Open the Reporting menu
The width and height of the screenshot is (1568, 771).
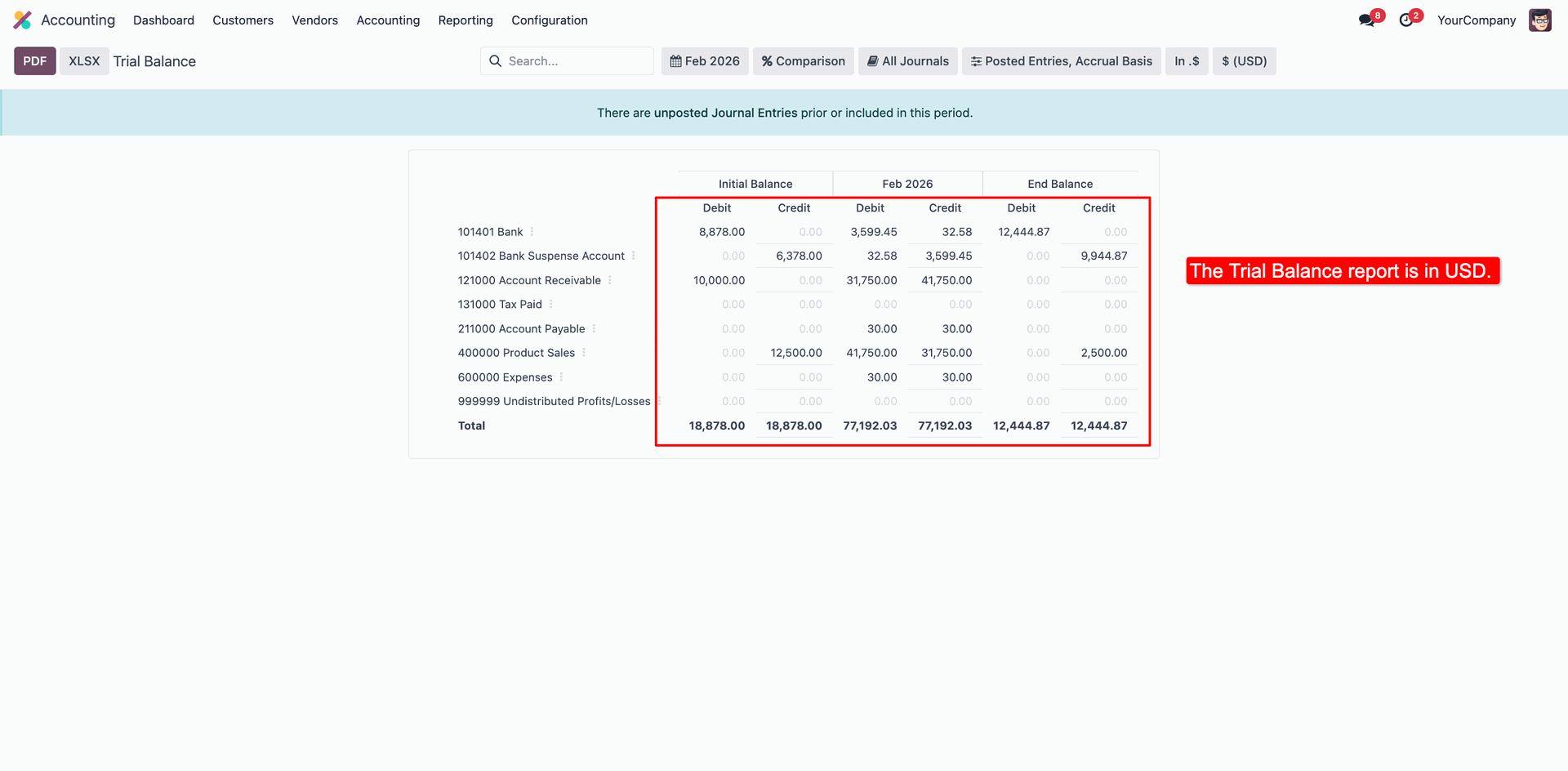(465, 20)
